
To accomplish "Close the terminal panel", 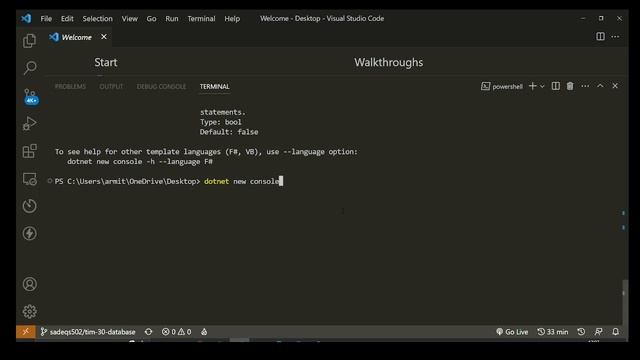I will tap(615, 86).
